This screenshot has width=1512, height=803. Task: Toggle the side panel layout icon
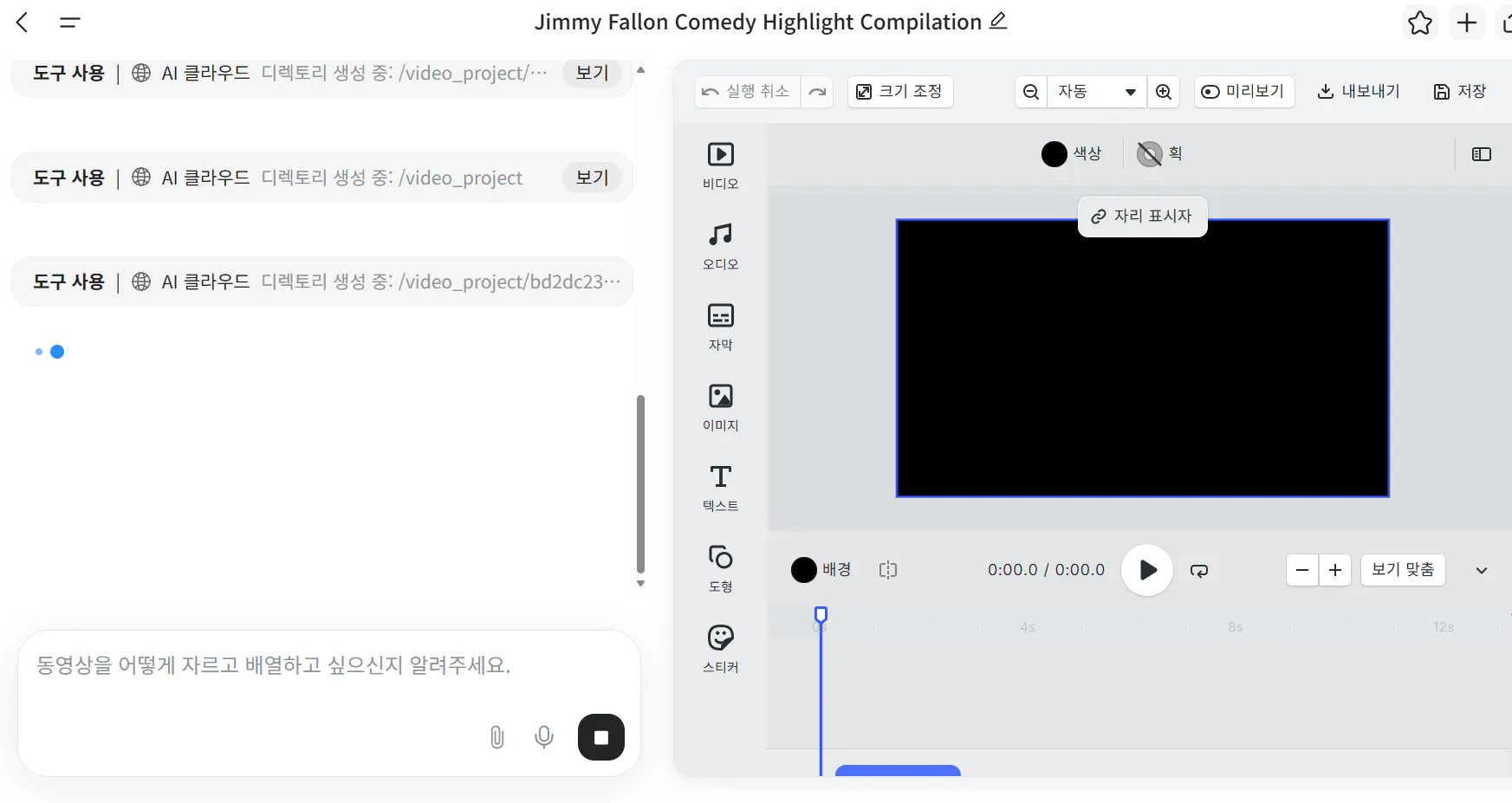[1482, 154]
